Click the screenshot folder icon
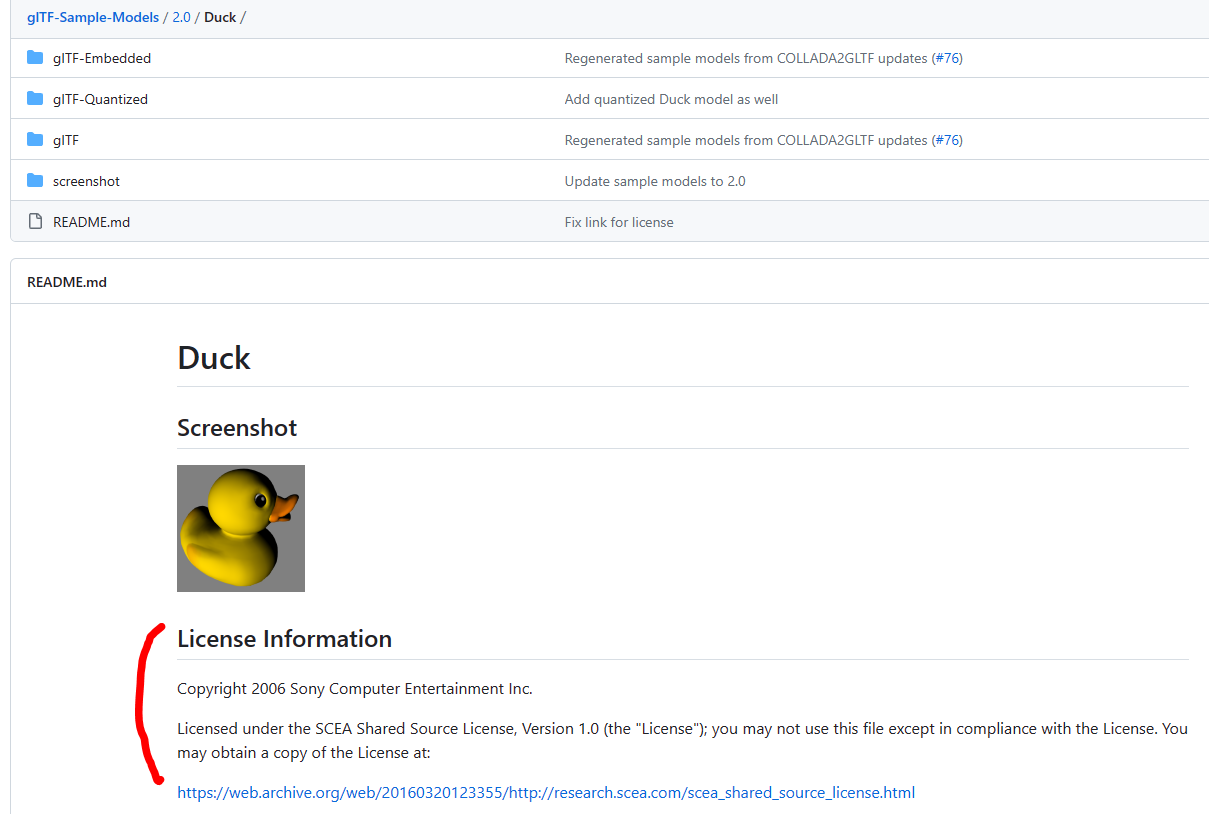The height and width of the screenshot is (814, 1209). click(35, 181)
